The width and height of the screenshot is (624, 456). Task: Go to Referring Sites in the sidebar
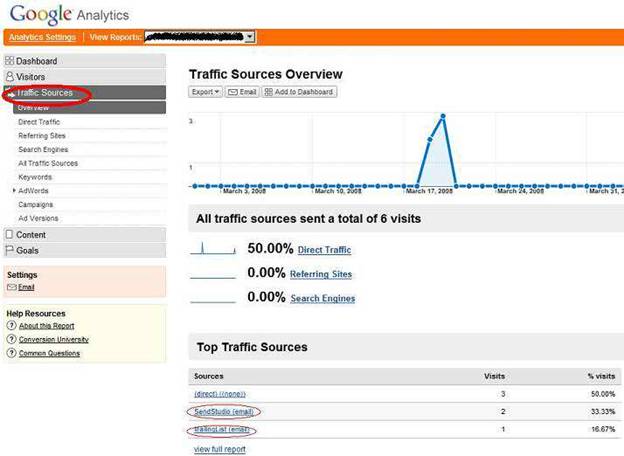coord(42,136)
